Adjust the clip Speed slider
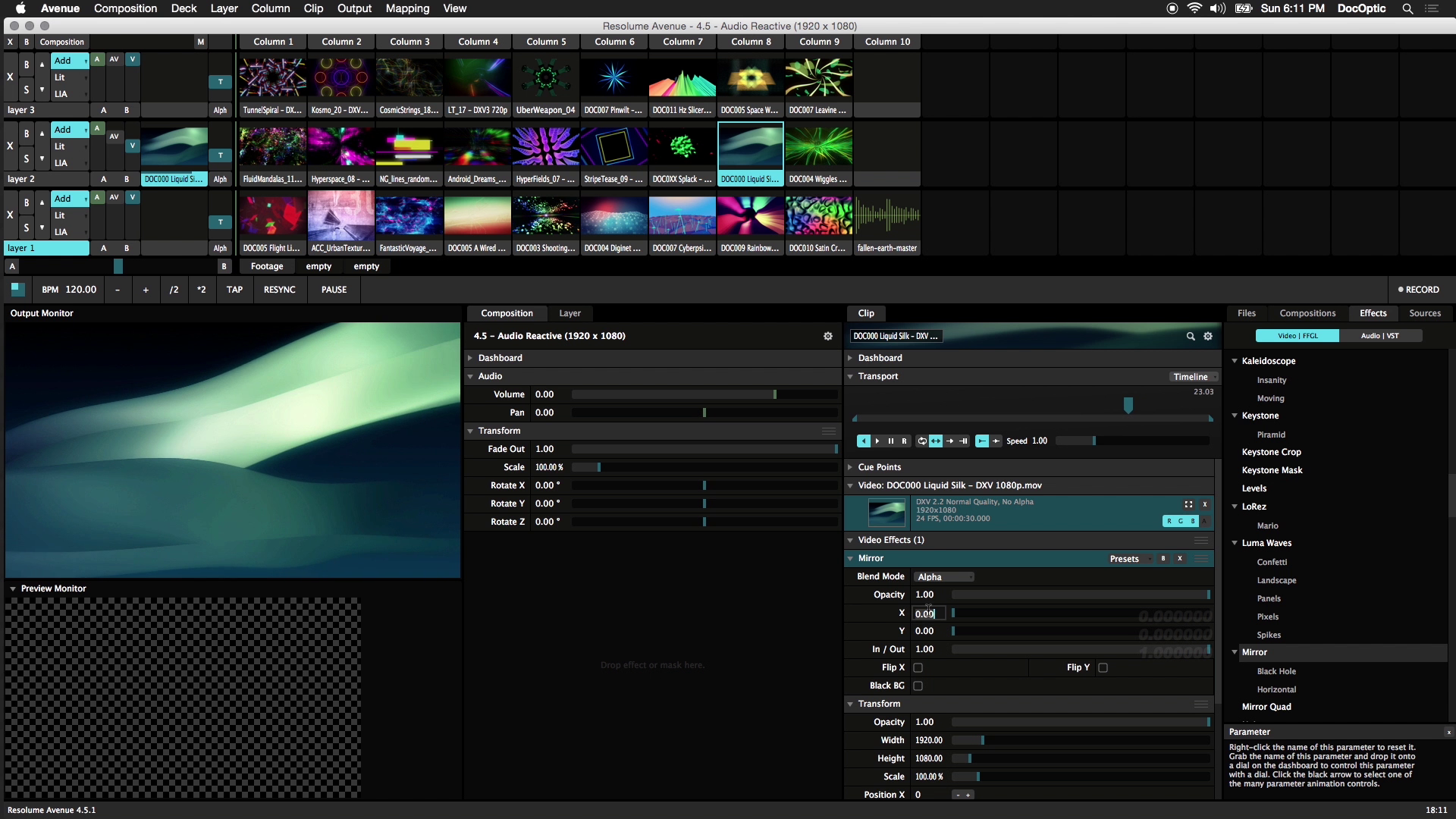The width and height of the screenshot is (1456, 819). click(x=1132, y=441)
